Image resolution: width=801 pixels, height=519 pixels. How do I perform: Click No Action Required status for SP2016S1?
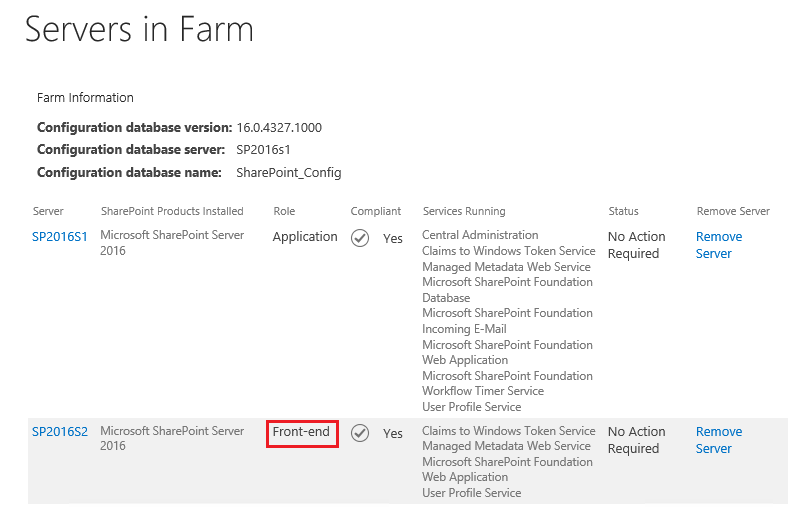(x=637, y=245)
